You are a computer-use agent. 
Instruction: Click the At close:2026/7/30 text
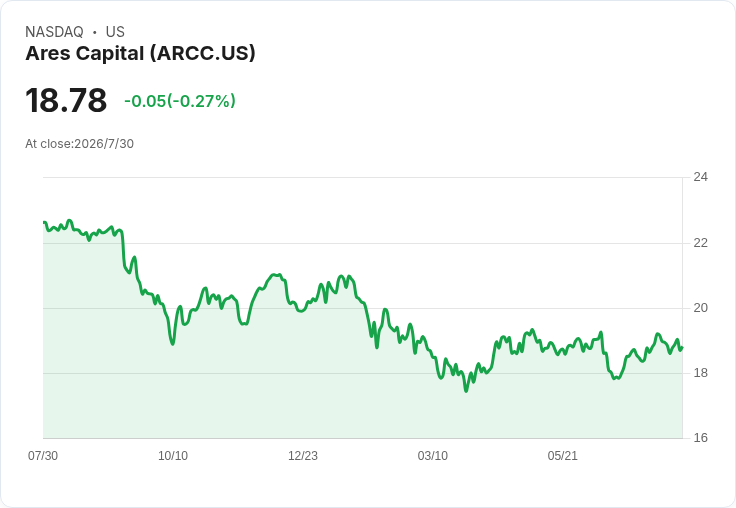(x=79, y=144)
